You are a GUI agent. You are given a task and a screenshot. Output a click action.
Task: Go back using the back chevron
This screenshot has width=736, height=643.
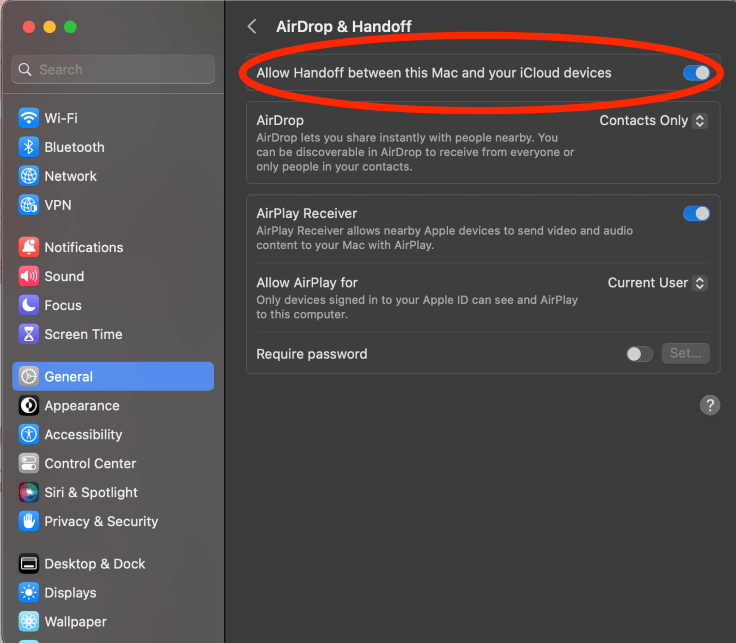coord(252,27)
